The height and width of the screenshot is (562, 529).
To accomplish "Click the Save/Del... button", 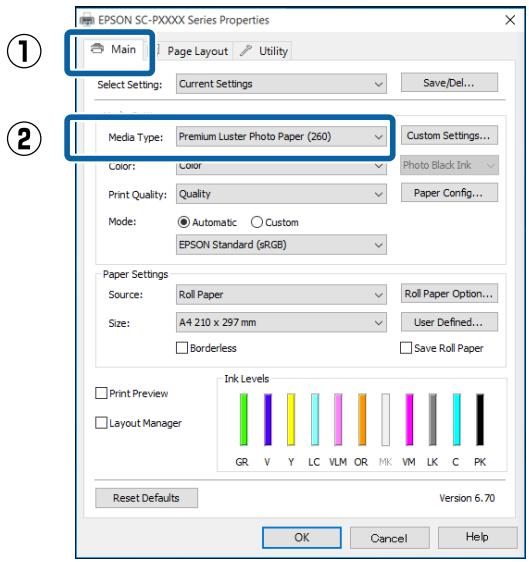I will [449, 82].
